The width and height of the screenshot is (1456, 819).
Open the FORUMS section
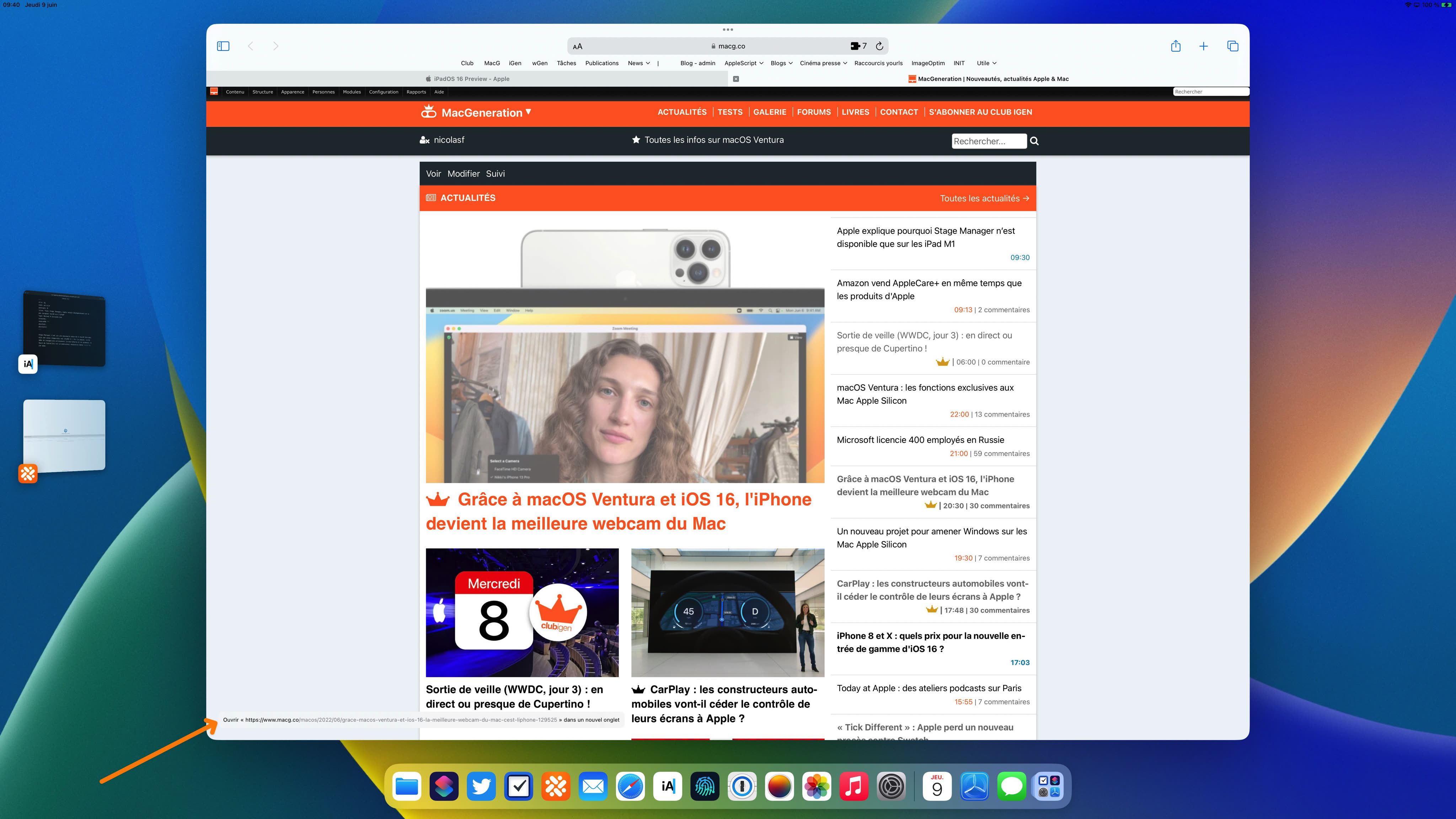[814, 112]
